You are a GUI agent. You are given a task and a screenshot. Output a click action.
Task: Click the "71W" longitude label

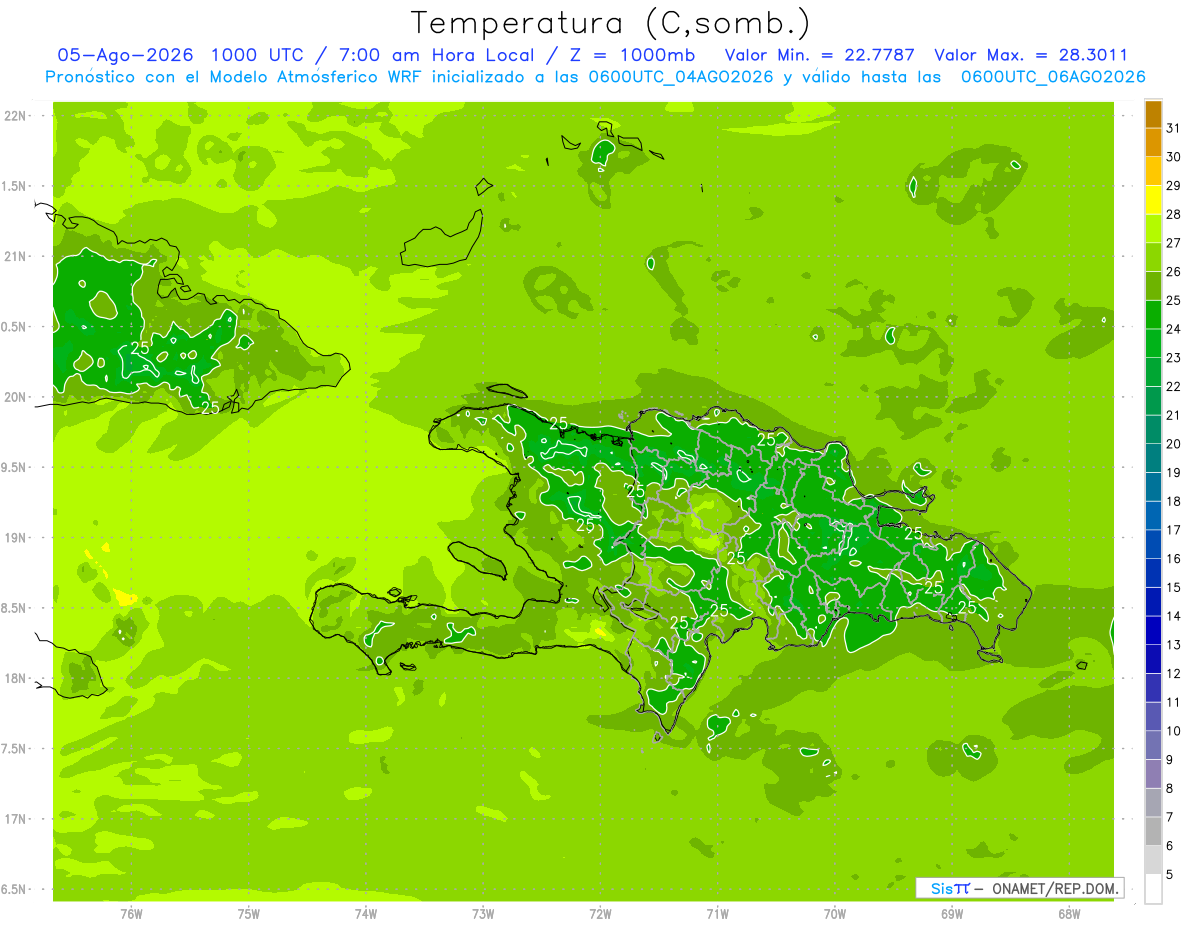point(717,913)
